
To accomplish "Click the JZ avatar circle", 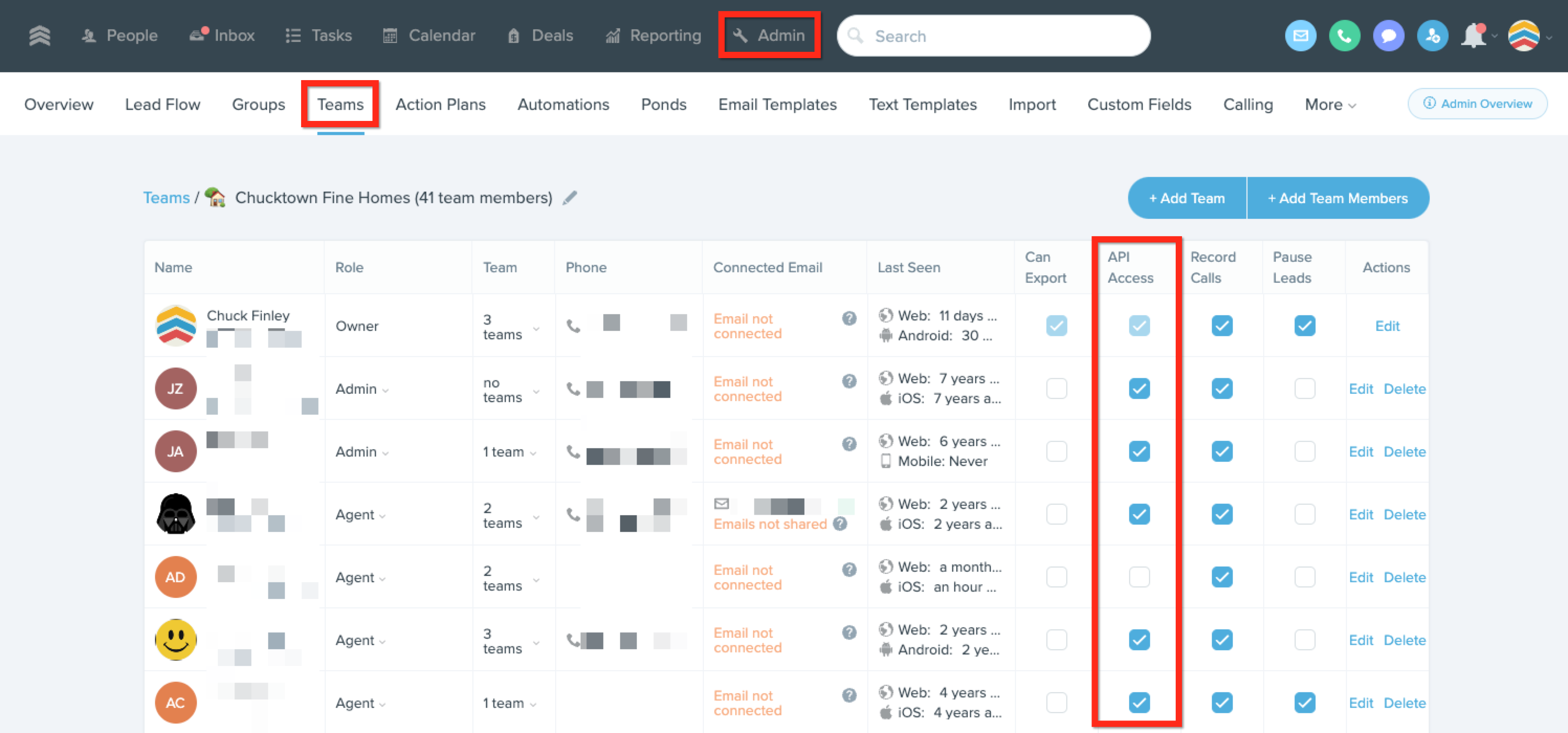I will 176,388.
